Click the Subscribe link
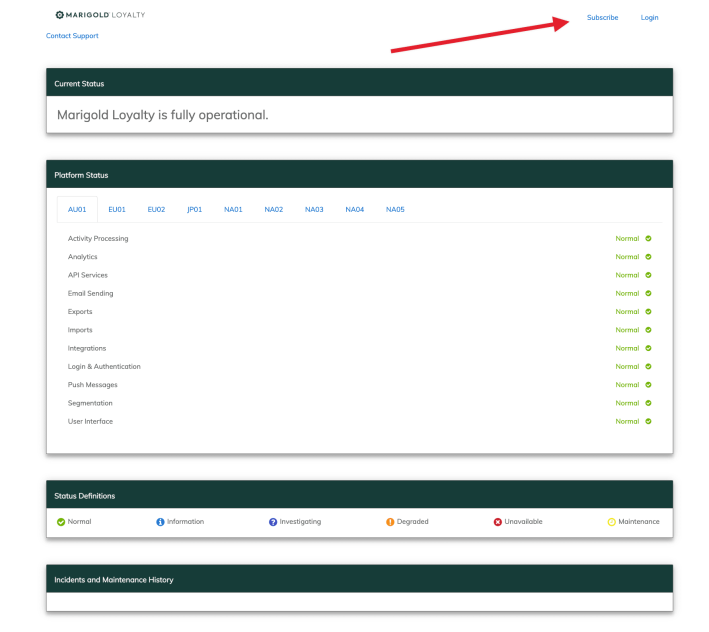Viewport: 709px width, 632px height. tap(602, 18)
